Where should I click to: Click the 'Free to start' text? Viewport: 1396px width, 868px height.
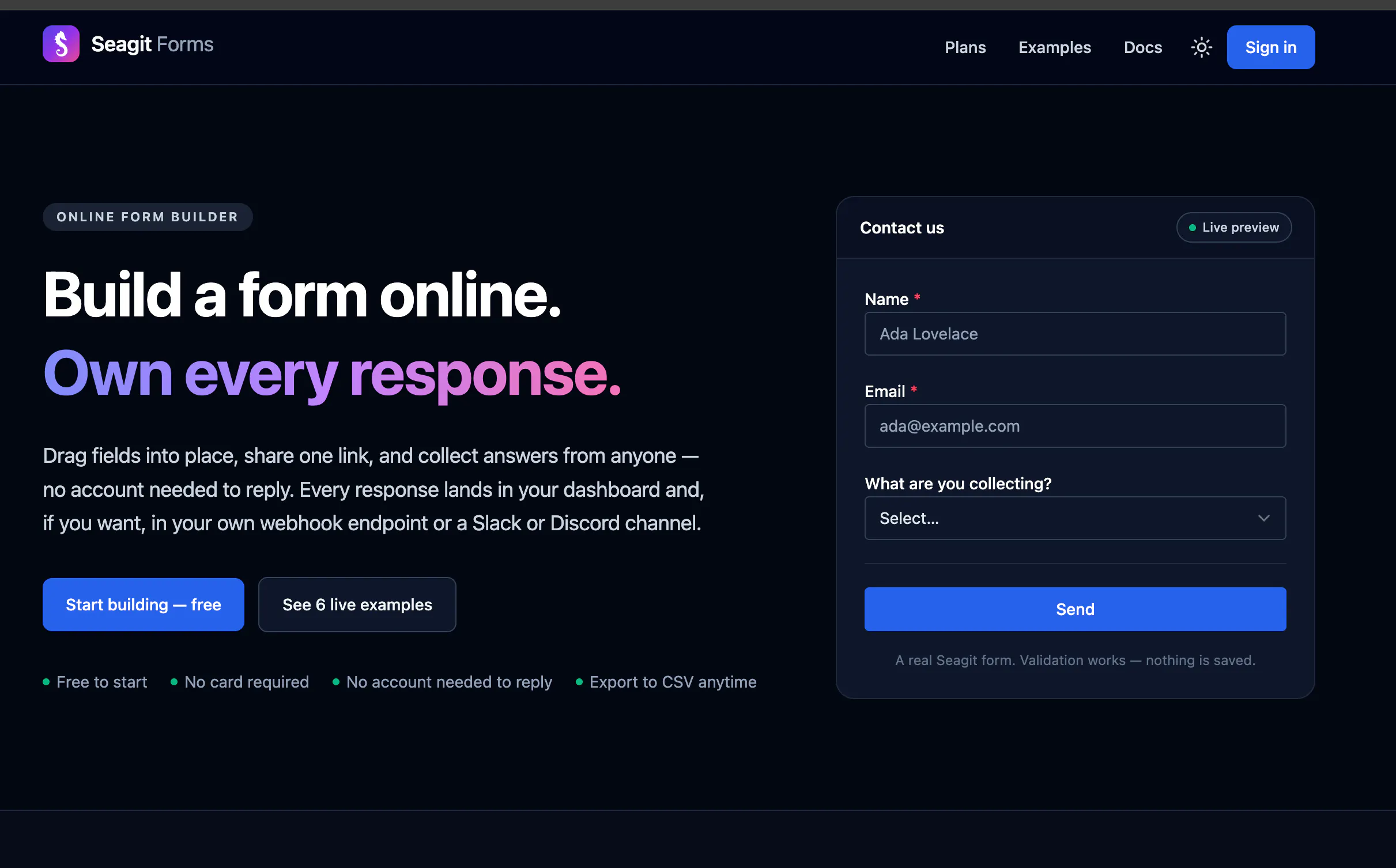pos(101,682)
